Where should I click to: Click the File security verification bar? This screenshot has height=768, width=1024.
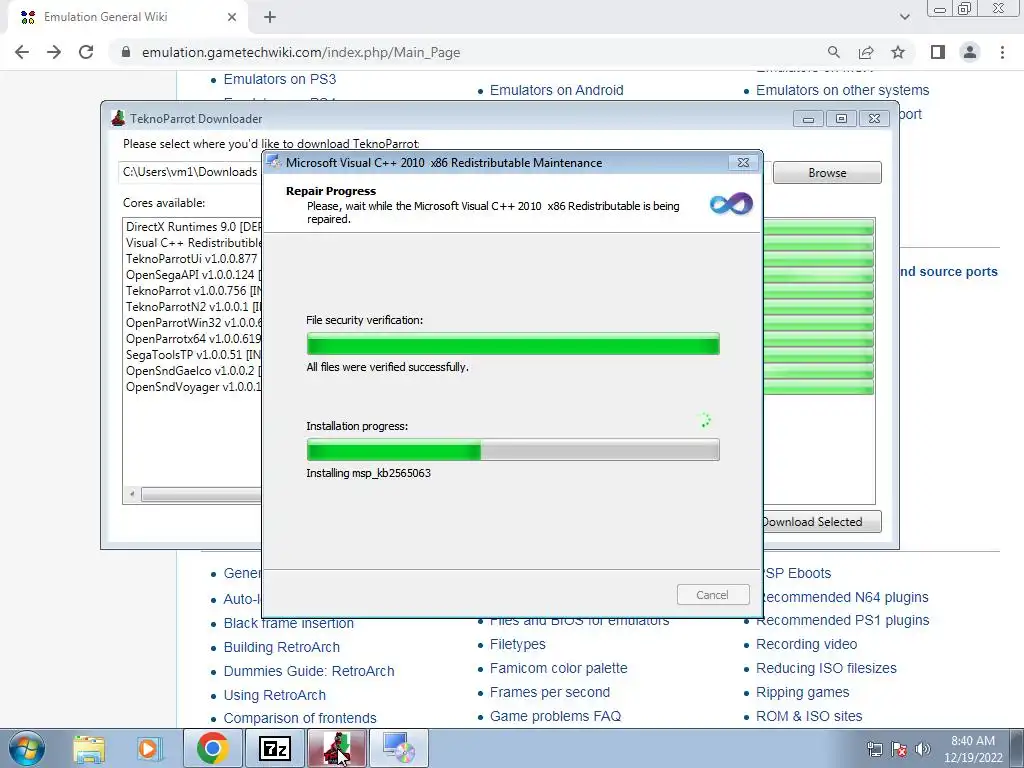[513, 344]
